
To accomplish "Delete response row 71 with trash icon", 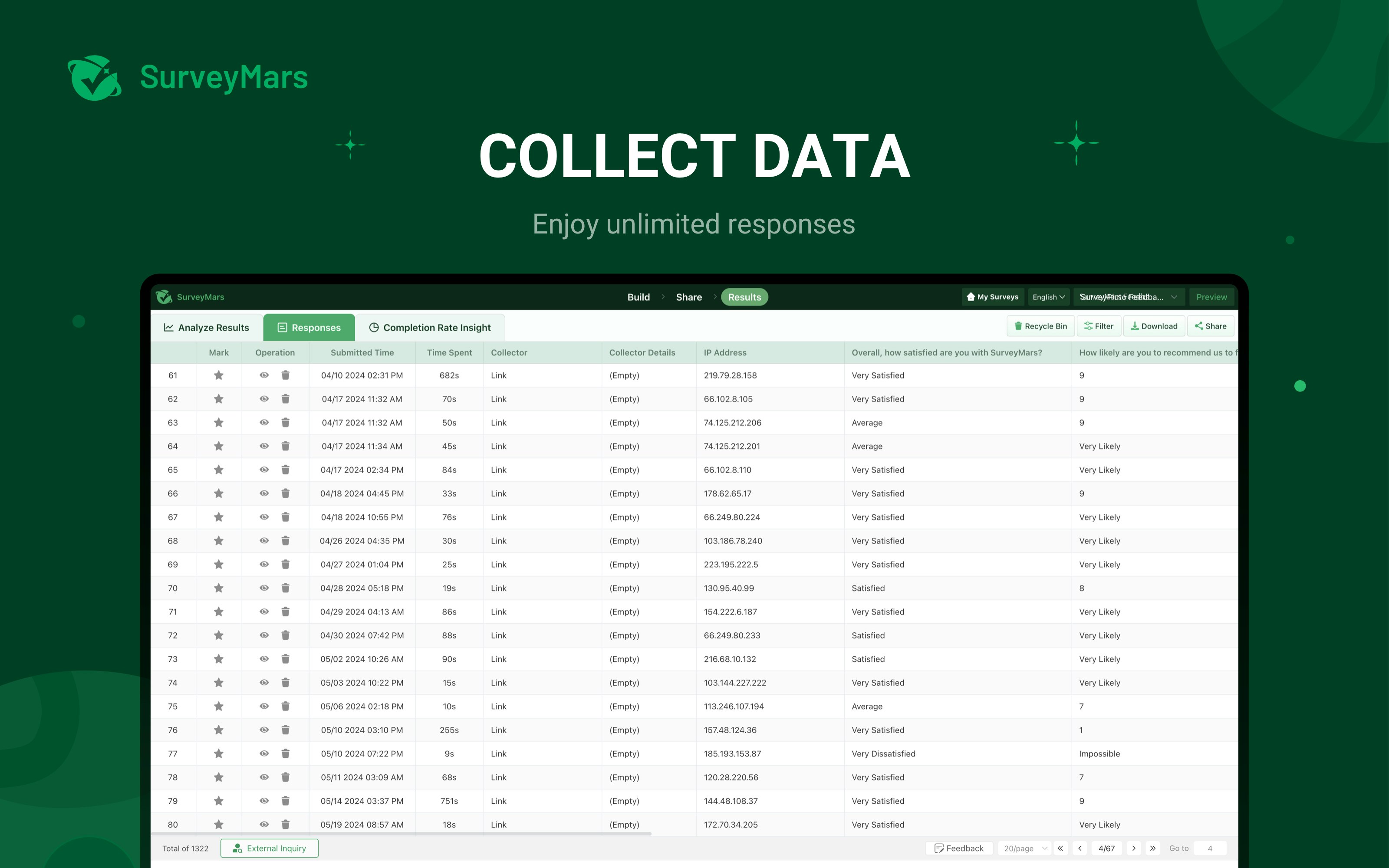I will click(x=285, y=612).
